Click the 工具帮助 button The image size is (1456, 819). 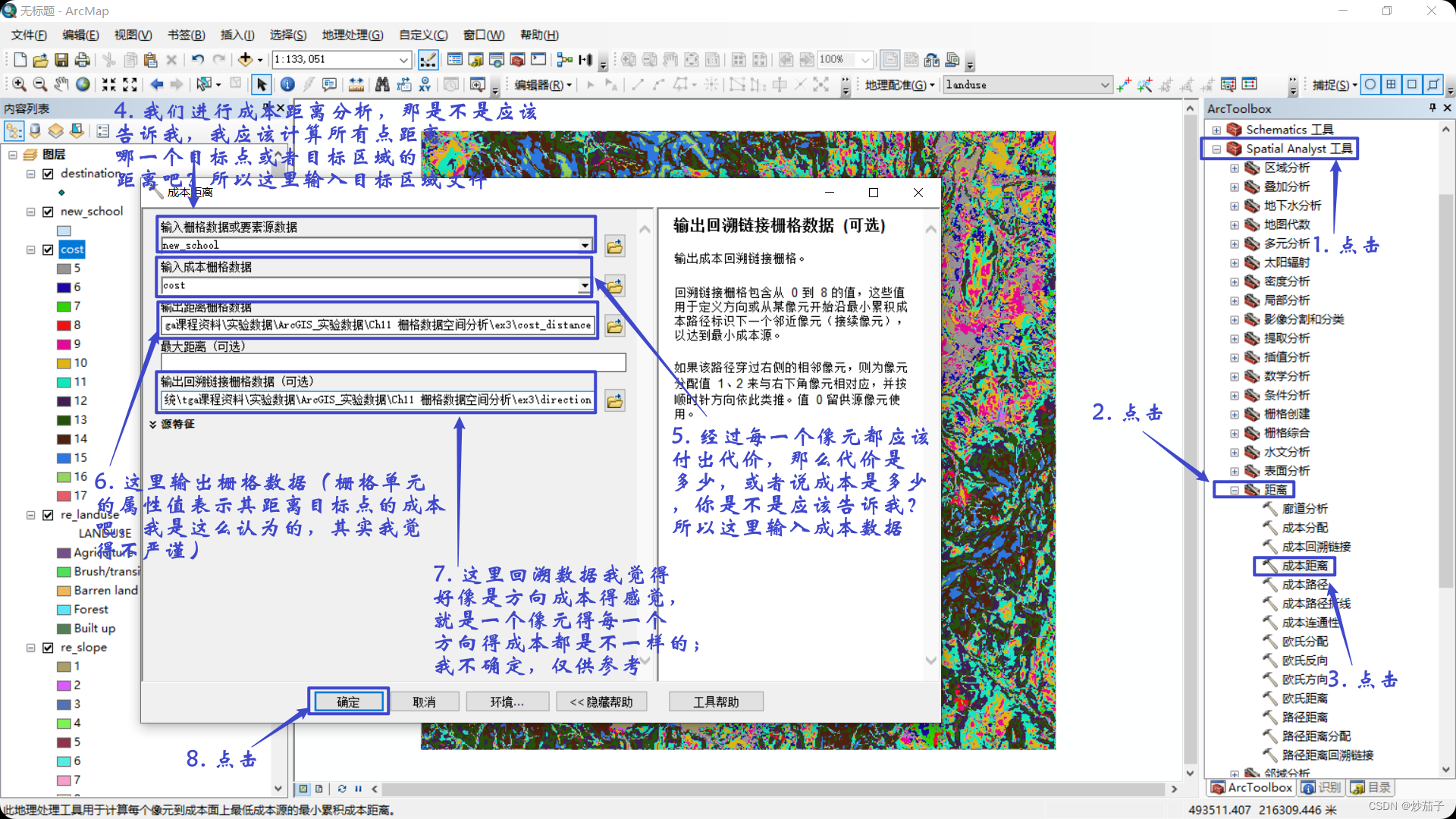click(x=715, y=701)
